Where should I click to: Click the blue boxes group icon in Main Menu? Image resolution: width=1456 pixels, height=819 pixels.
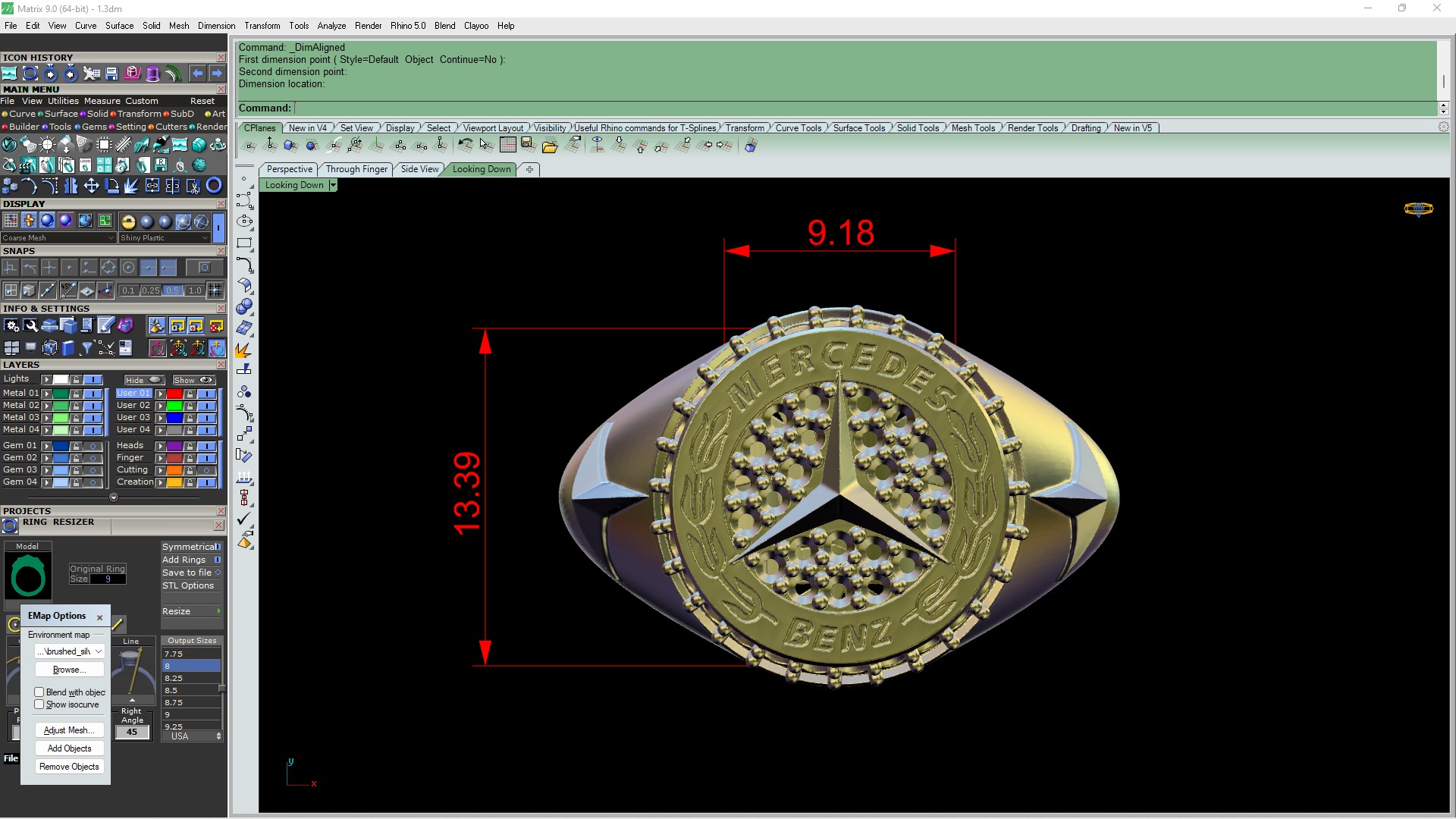[10, 186]
